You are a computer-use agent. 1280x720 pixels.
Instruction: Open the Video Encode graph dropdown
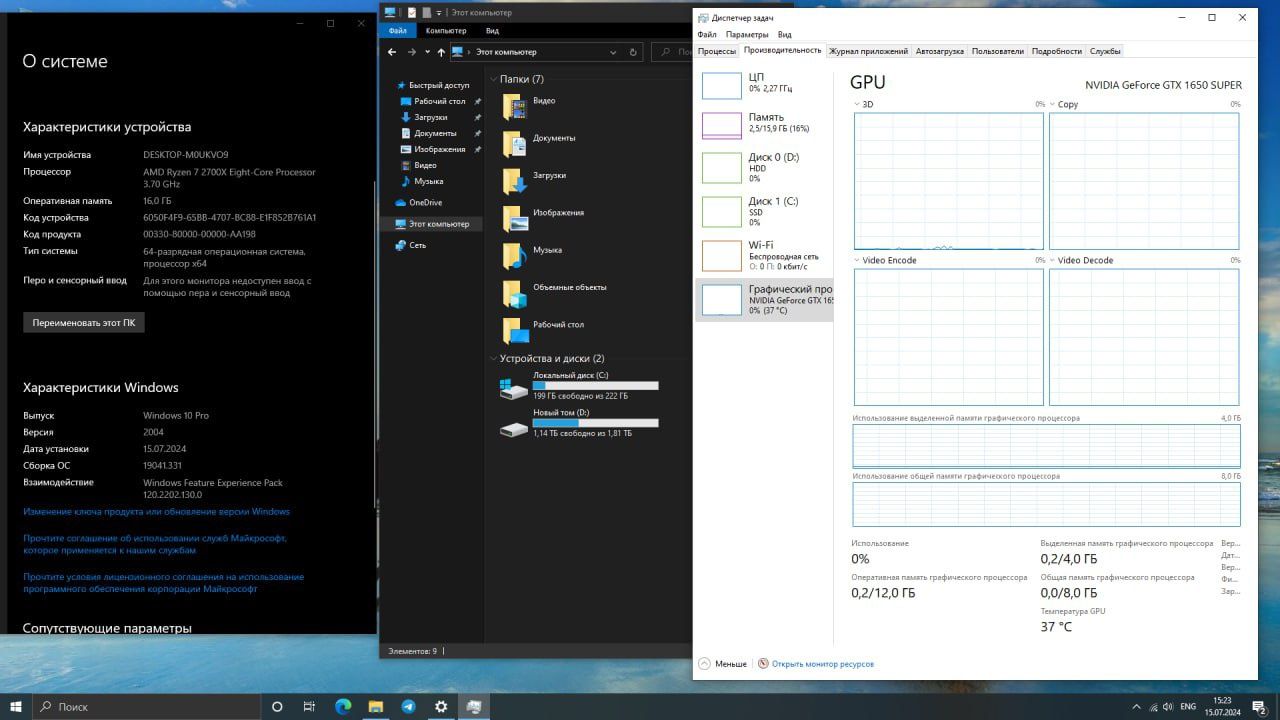[x=857, y=260]
